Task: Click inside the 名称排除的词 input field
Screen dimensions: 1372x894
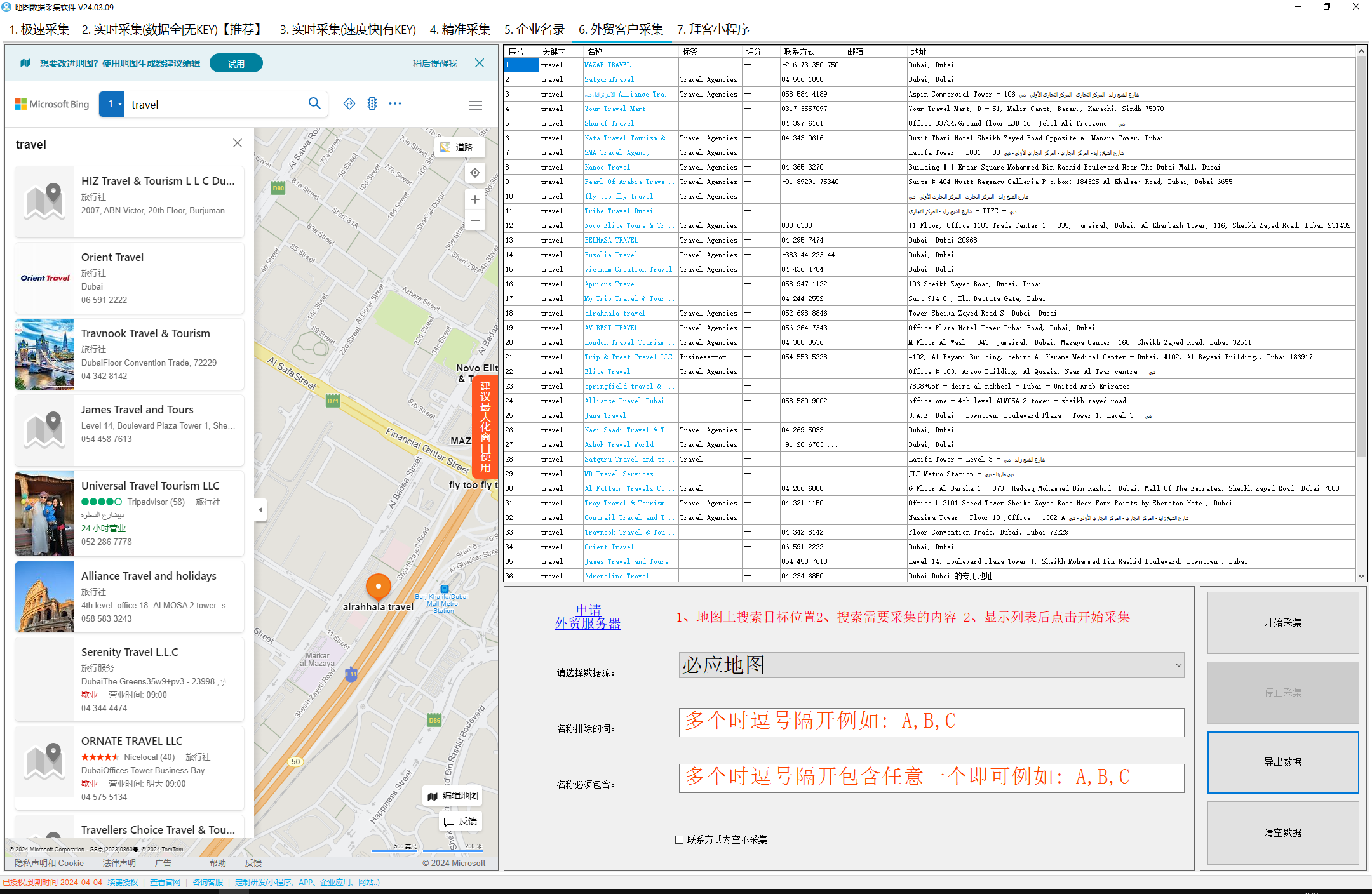Action: 931,722
